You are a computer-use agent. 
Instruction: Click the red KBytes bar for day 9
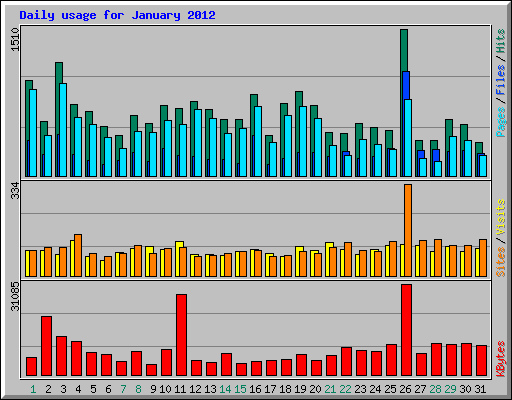(x=151, y=370)
